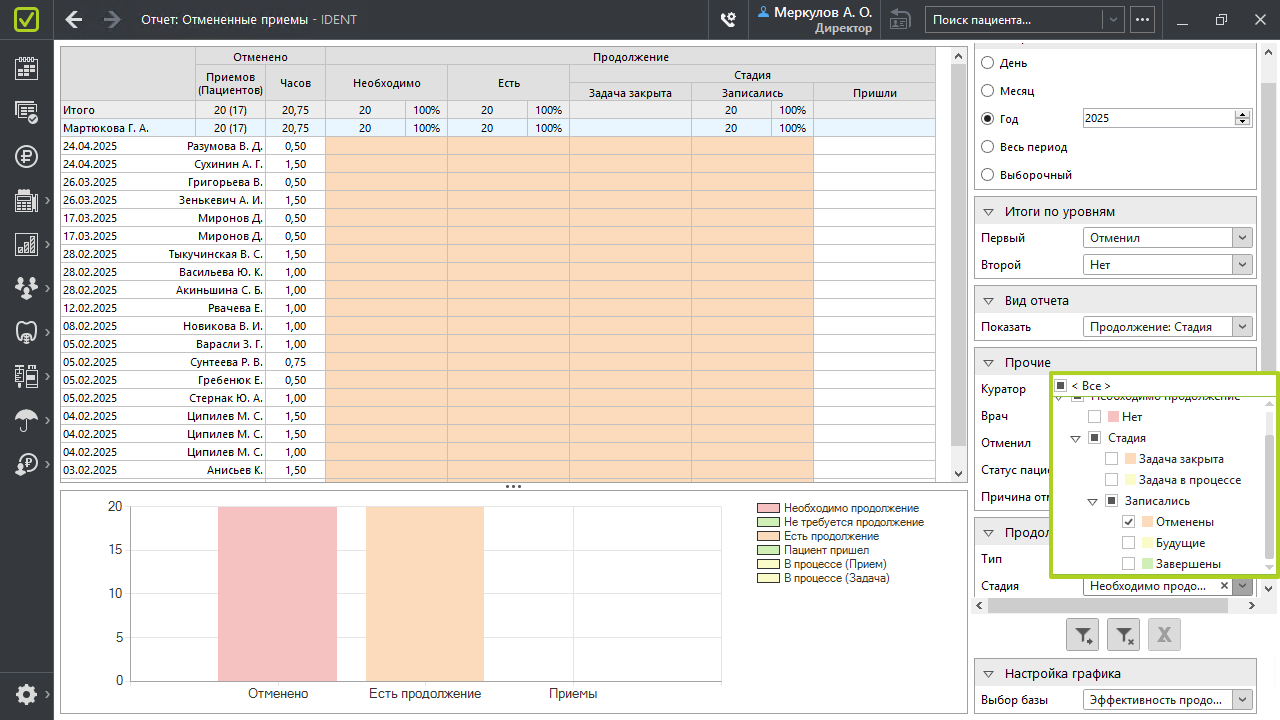Open the calendar schedule sidebar icon
The height and width of the screenshot is (720, 1280).
pos(26,68)
